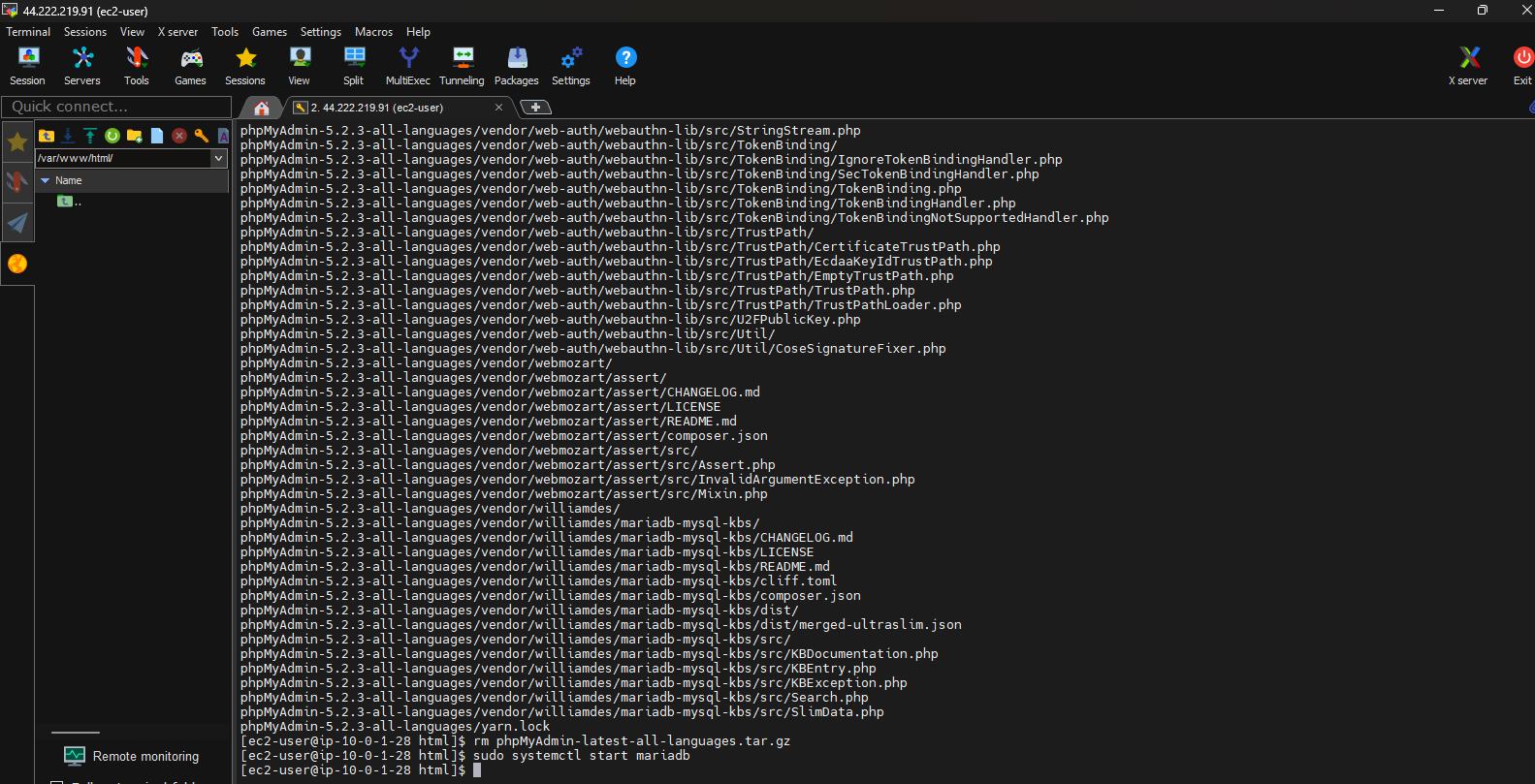Click the Remote monitoring icon
This screenshot has width=1535, height=784.
[x=75, y=756]
